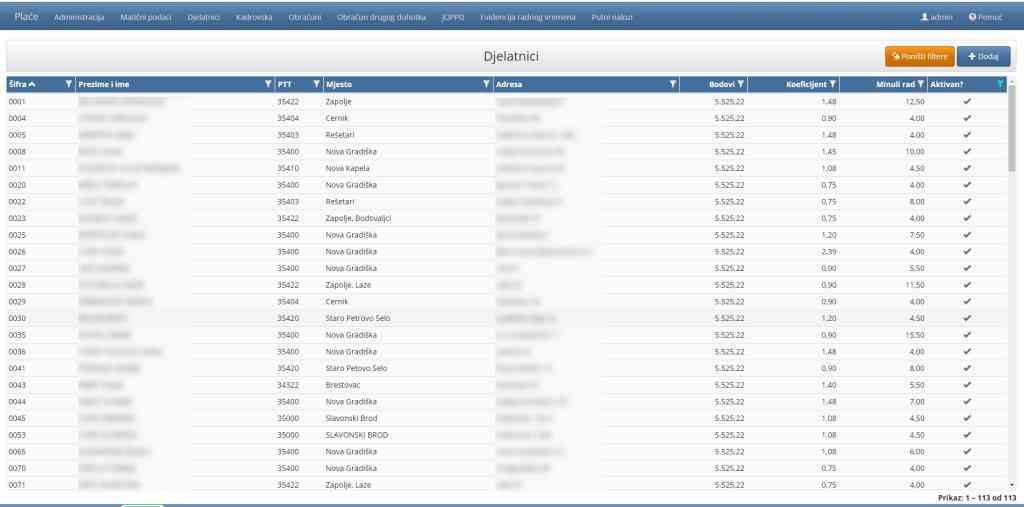Filter by Koeficijent column

click(x=832, y=84)
